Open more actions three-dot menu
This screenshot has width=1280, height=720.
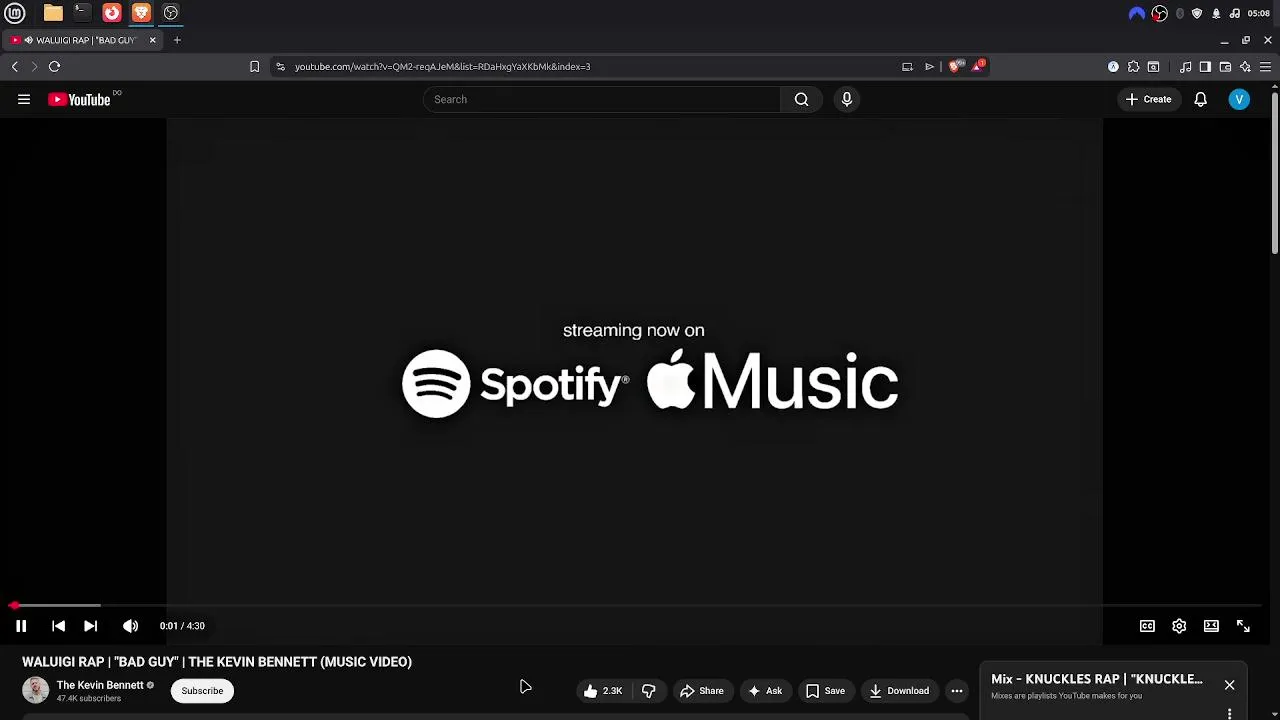click(x=957, y=691)
